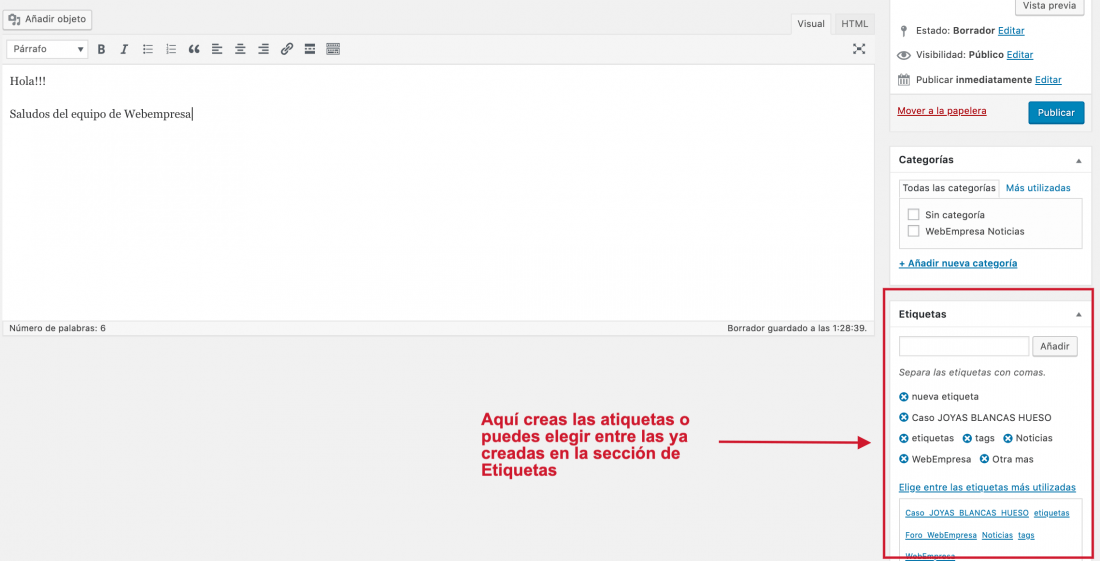Click the 'Número de palabras: 6' text
This screenshot has width=1100, height=561.
[x=58, y=328]
